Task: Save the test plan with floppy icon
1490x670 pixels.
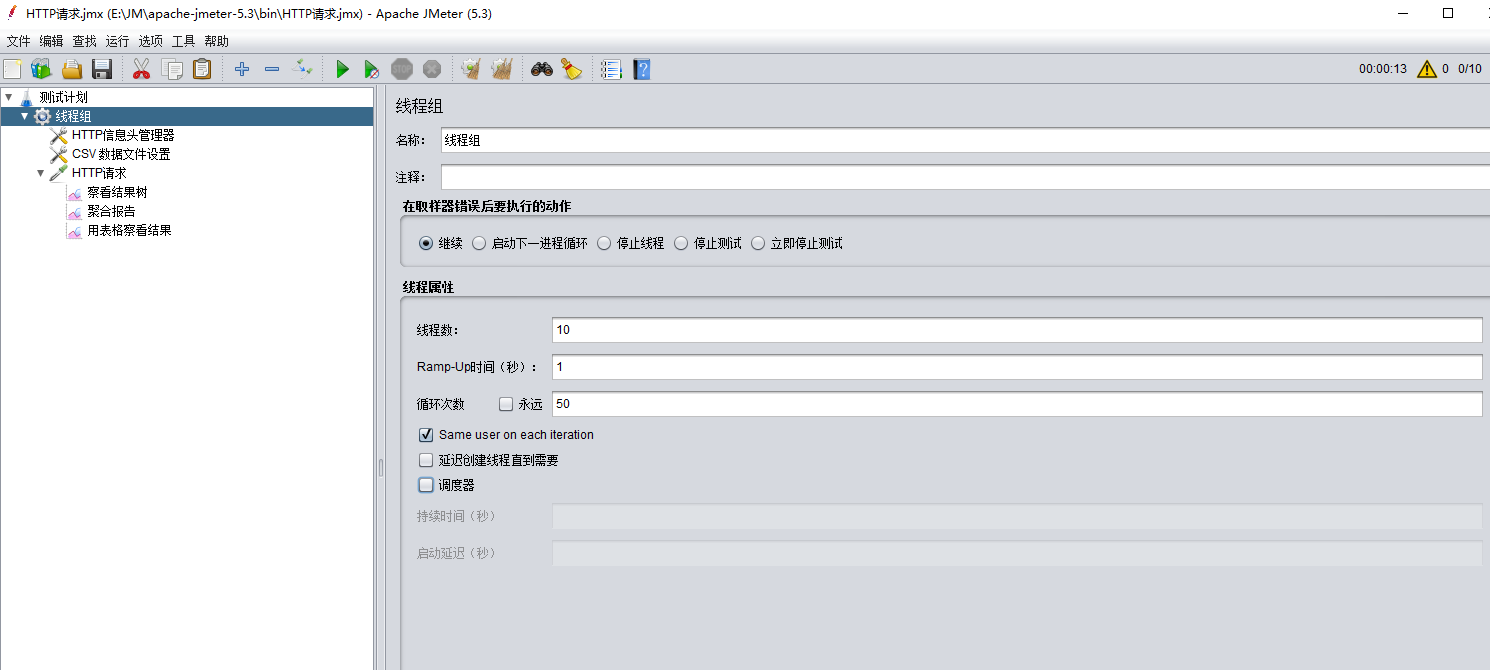Action: click(x=101, y=69)
